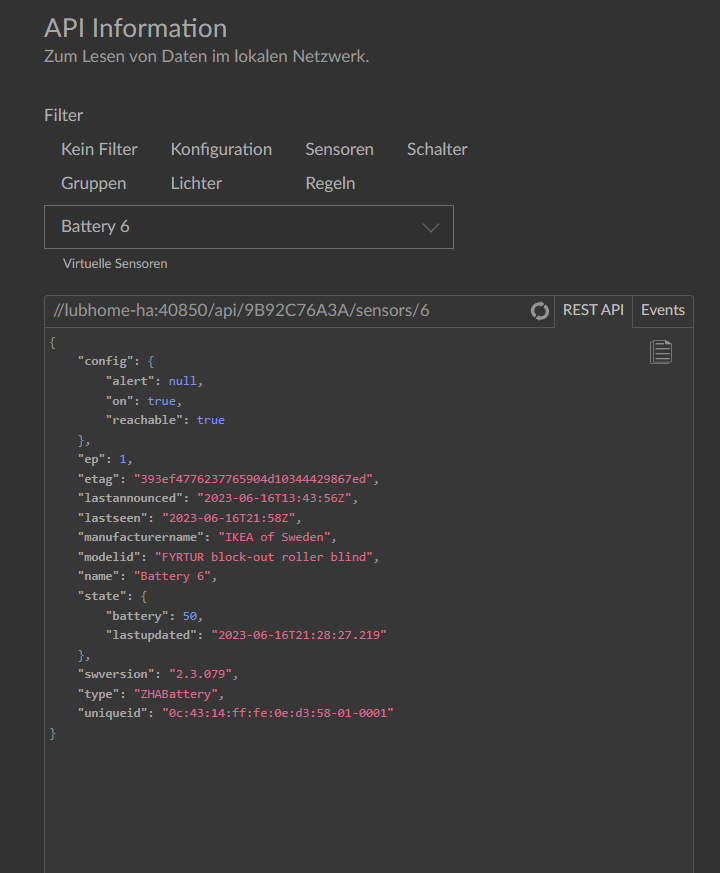This screenshot has height=873, width=720.
Task: Click the lastseen timestamp value
Action: coord(228,518)
